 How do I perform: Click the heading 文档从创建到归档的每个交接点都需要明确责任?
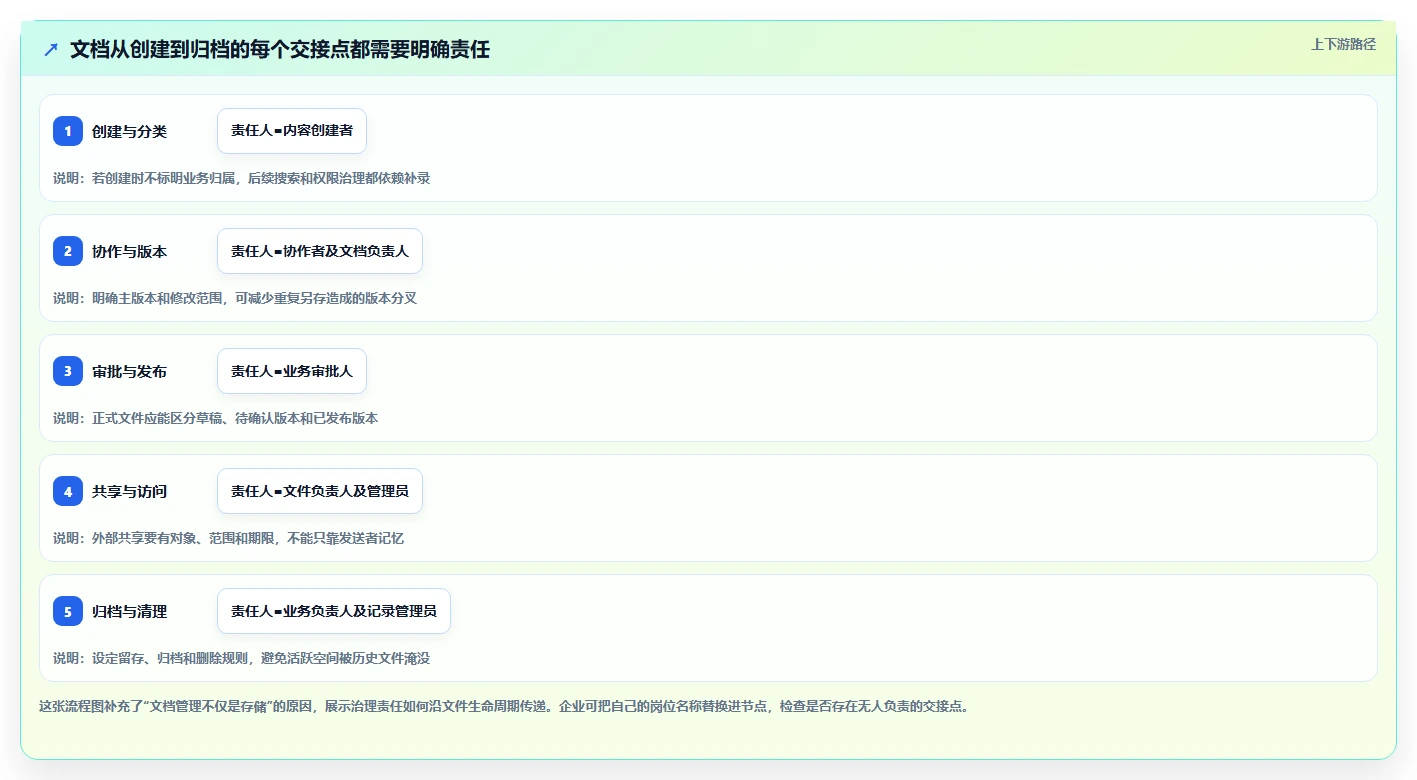(x=280, y=50)
